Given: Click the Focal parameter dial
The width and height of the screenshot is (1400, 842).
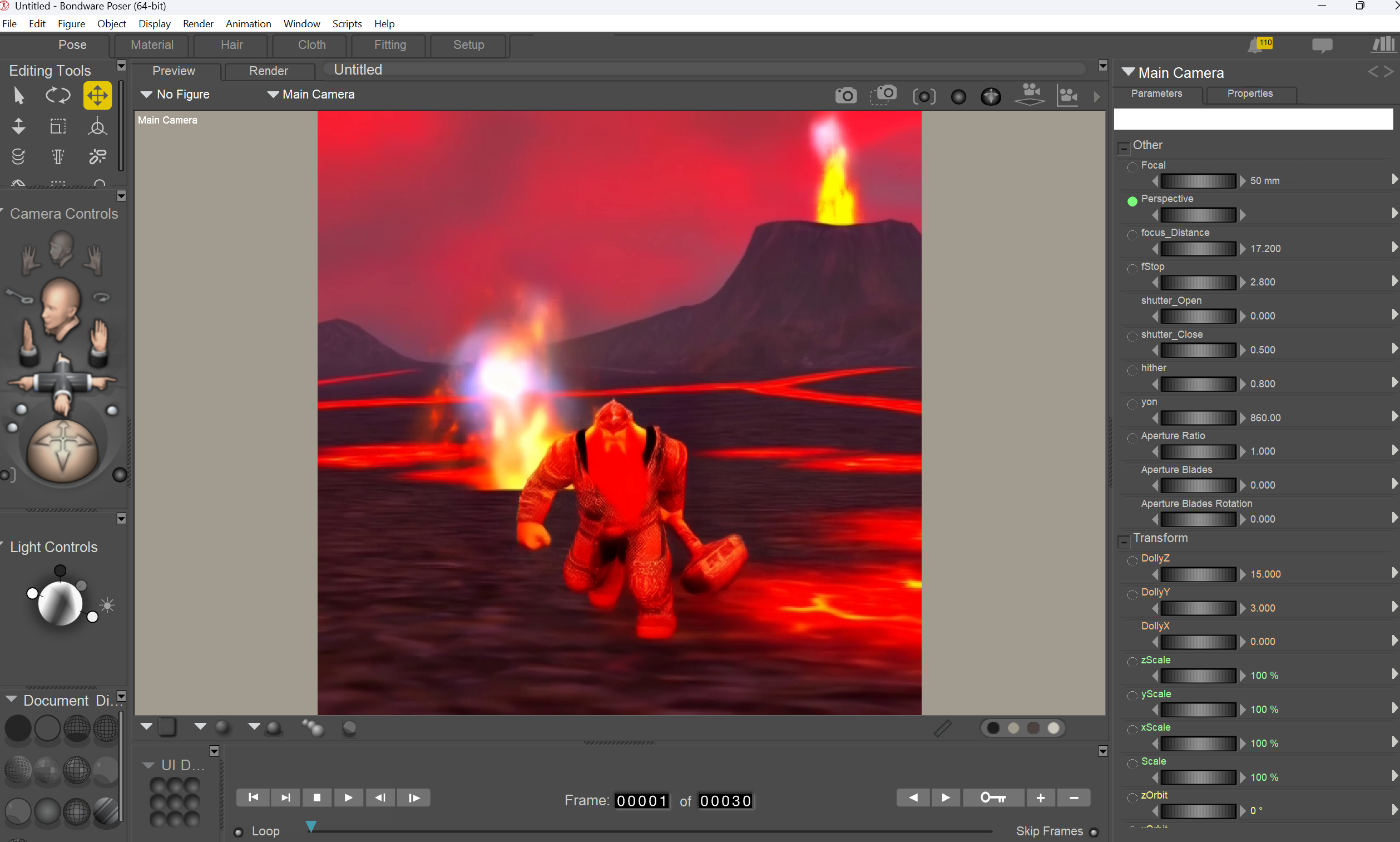Looking at the screenshot, I should (x=1198, y=181).
